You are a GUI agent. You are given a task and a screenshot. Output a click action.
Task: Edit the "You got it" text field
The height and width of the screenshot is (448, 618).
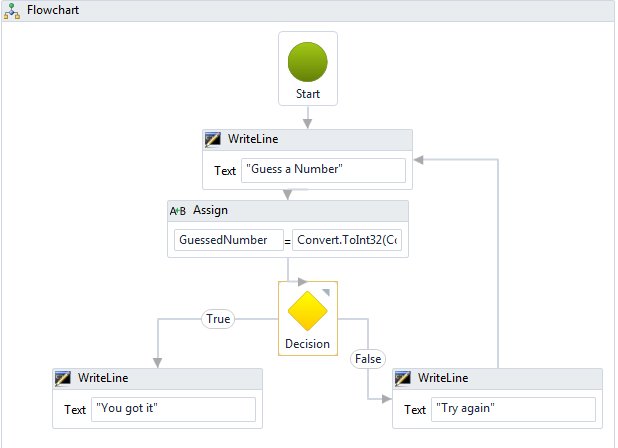173,409
